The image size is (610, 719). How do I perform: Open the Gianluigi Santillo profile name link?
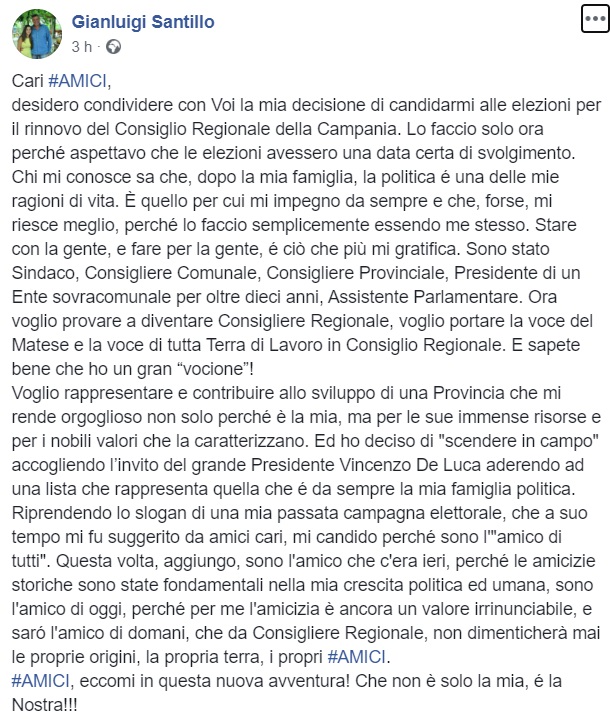click(143, 22)
